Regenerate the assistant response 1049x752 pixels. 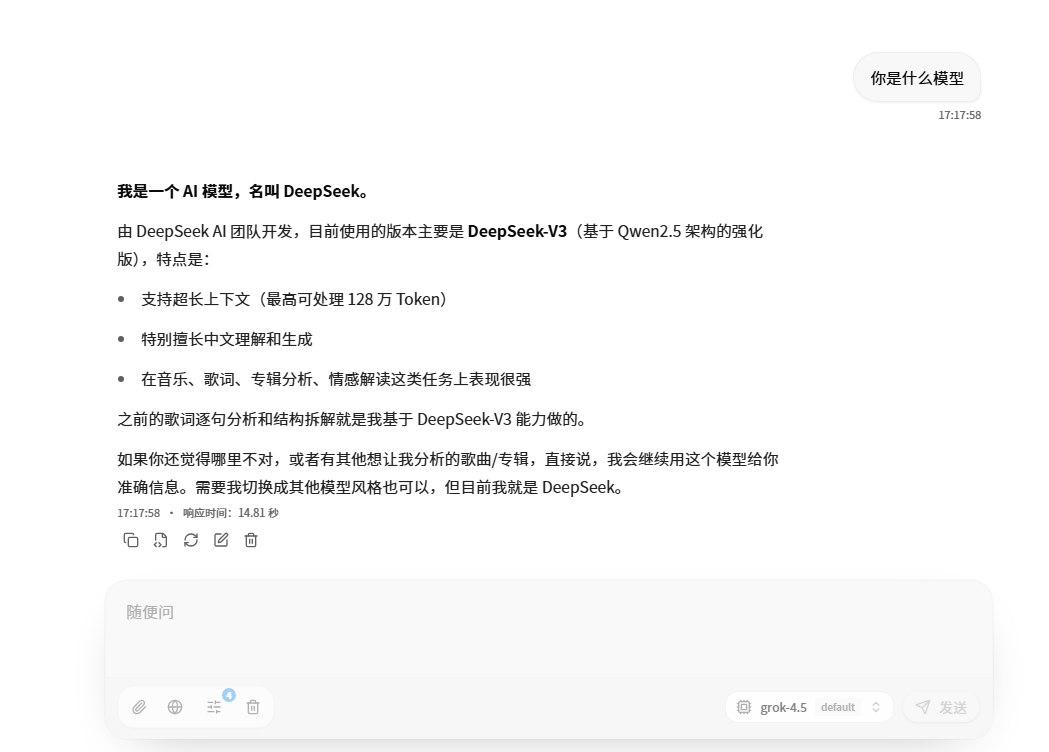(x=191, y=540)
